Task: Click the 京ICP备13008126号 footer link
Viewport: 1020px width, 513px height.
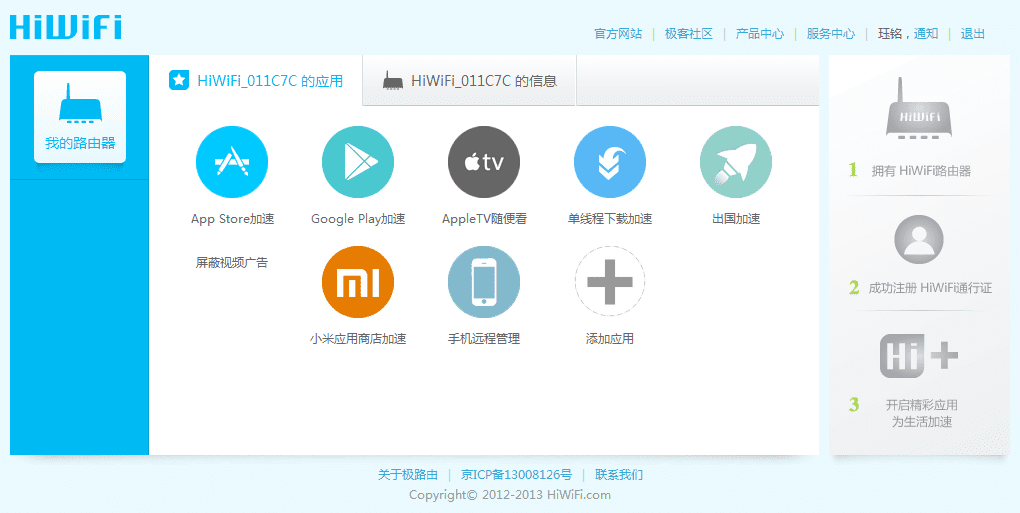Action: (x=517, y=475)
